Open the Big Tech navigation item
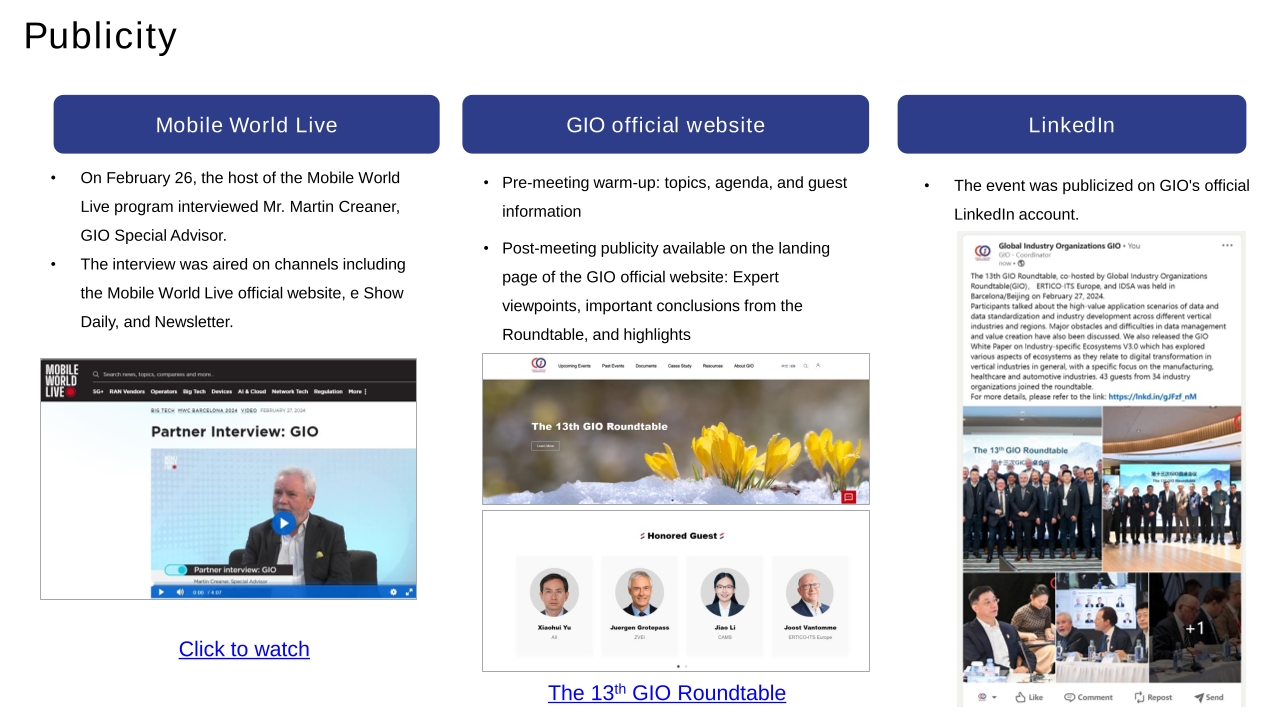Image resolution: width=1280 pixels, height=720 pixels. [194, 392]
